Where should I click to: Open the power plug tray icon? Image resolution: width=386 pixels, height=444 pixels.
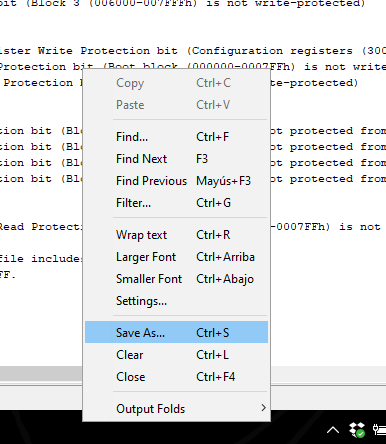(x=379, y=430)
